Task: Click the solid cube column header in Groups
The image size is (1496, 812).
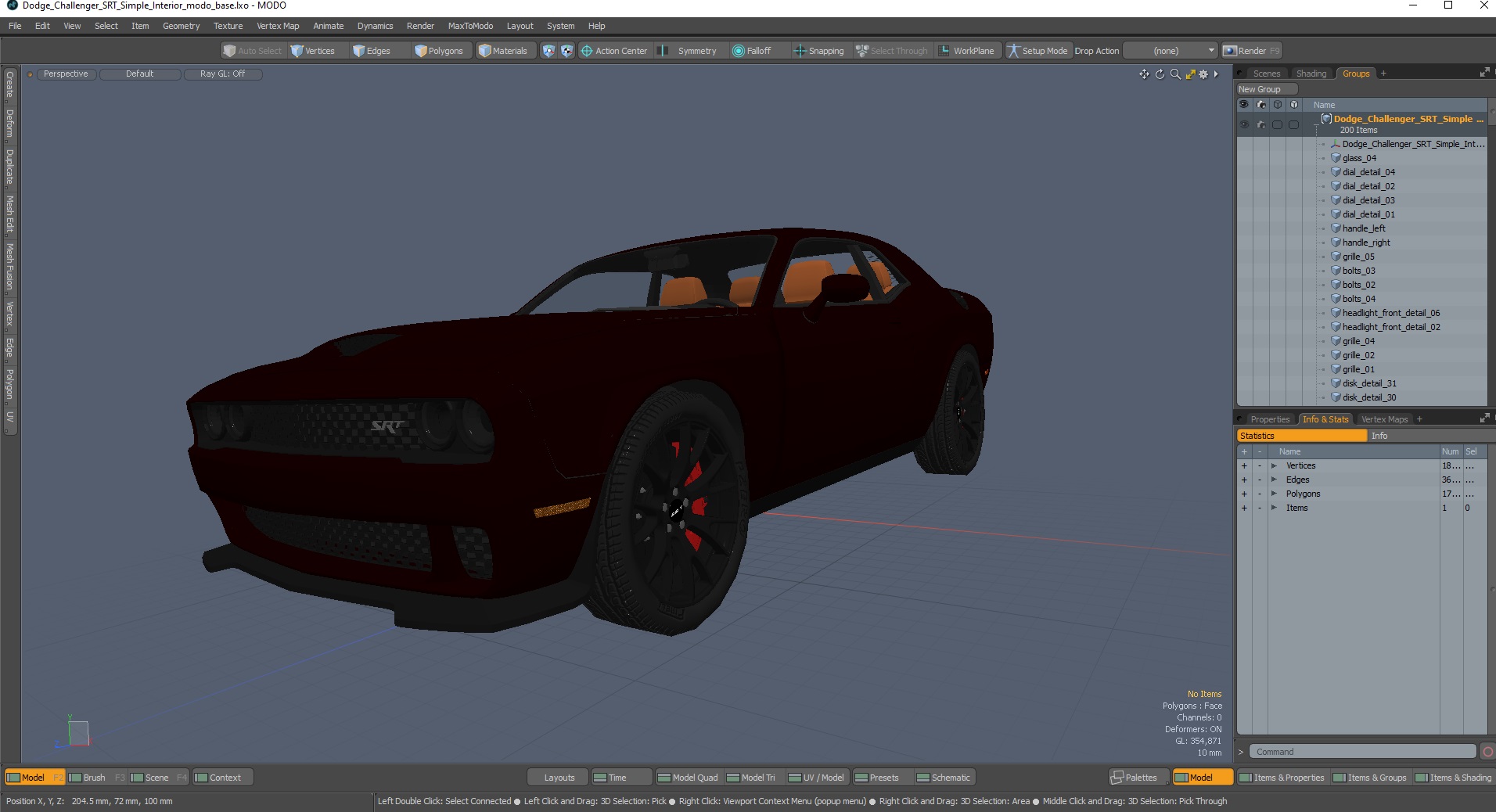Action: [x=1294, y=105]
